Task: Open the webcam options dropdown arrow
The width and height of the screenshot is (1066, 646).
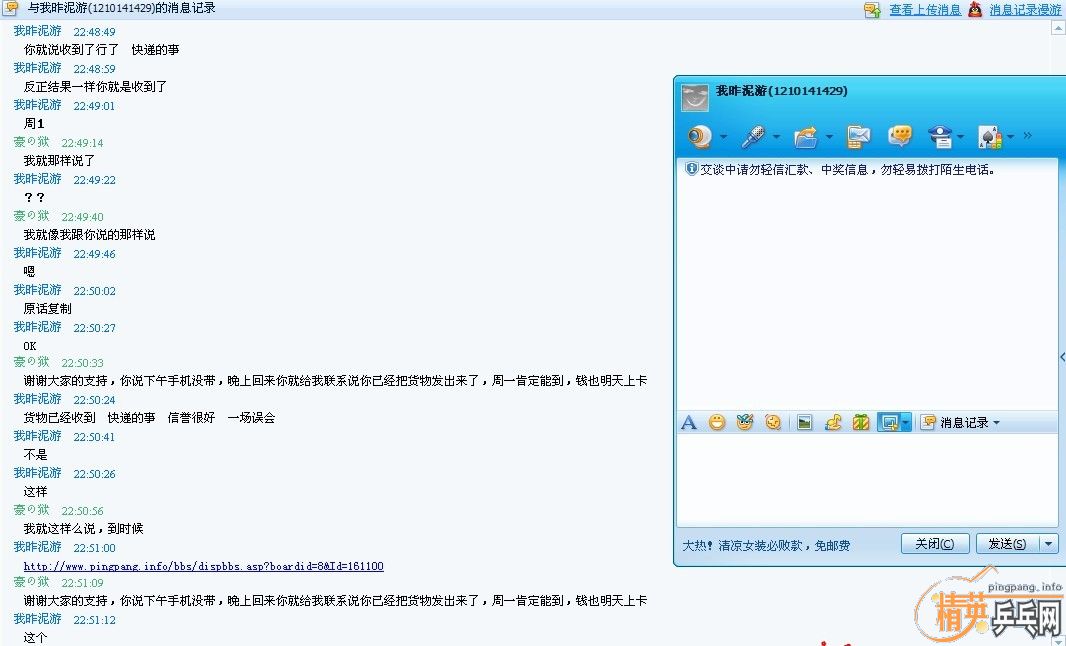Action: click(723, 137)
